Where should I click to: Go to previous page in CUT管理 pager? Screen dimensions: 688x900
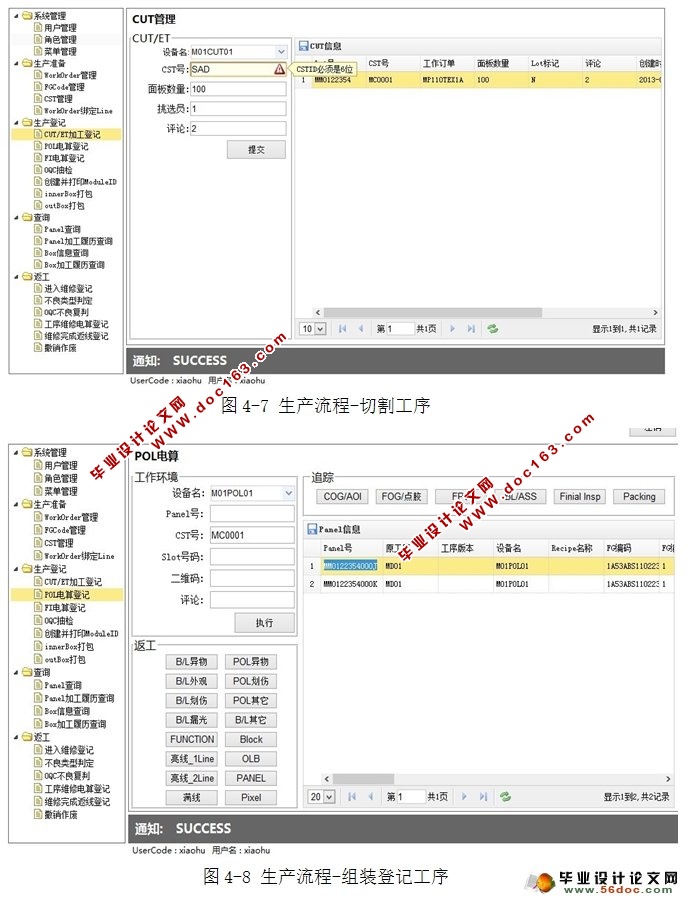click(x=361, y=329)
